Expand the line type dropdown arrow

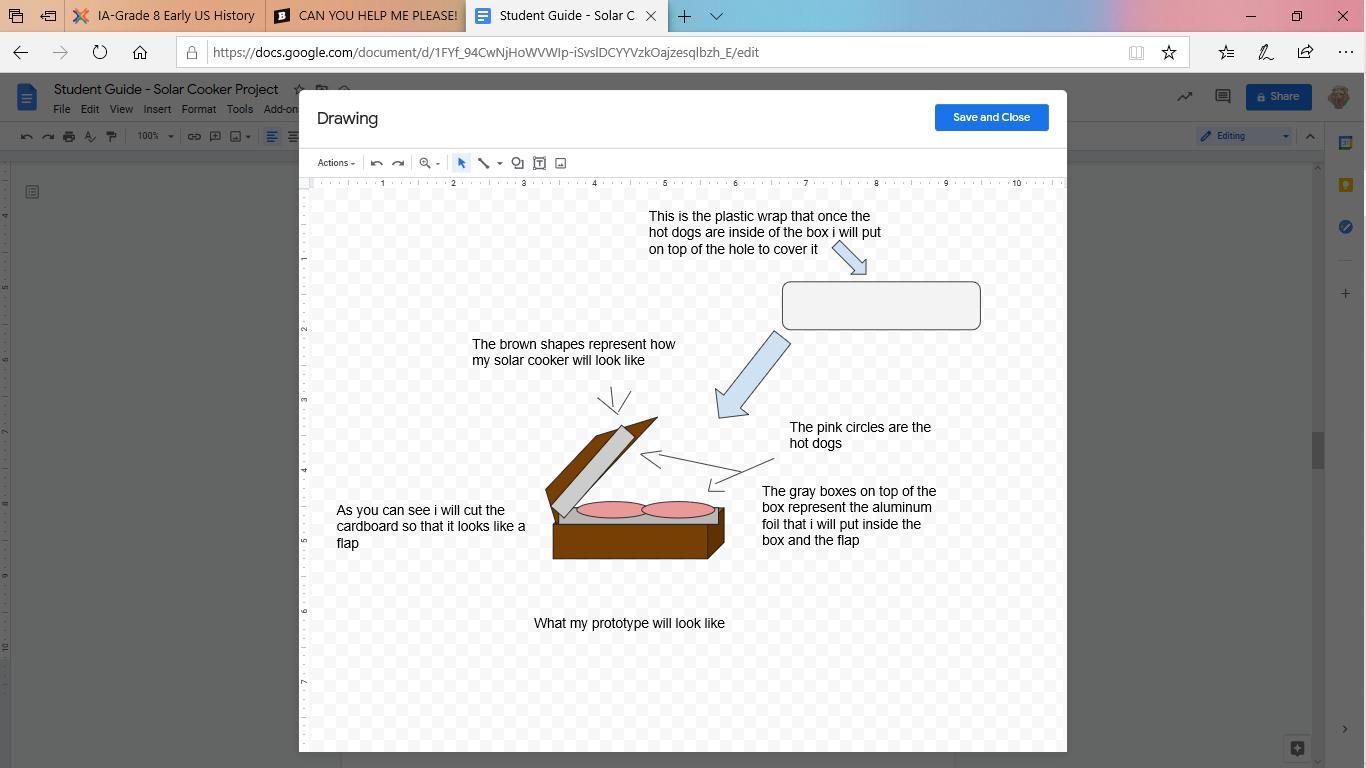click(500, 163)
